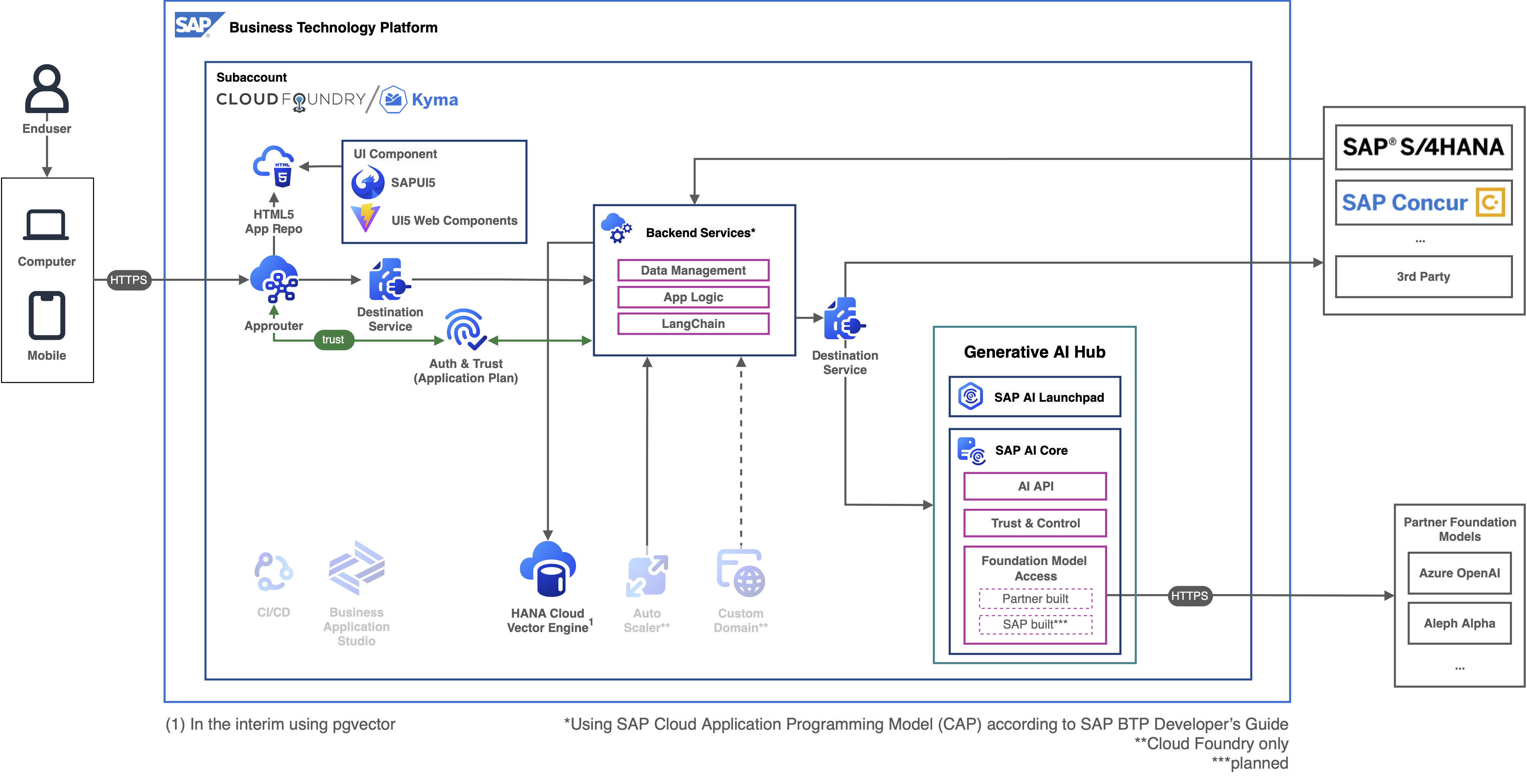Click the Partner built dashed box
The width and height of the screenshot is (1527, 784).
coord(1035,599)
